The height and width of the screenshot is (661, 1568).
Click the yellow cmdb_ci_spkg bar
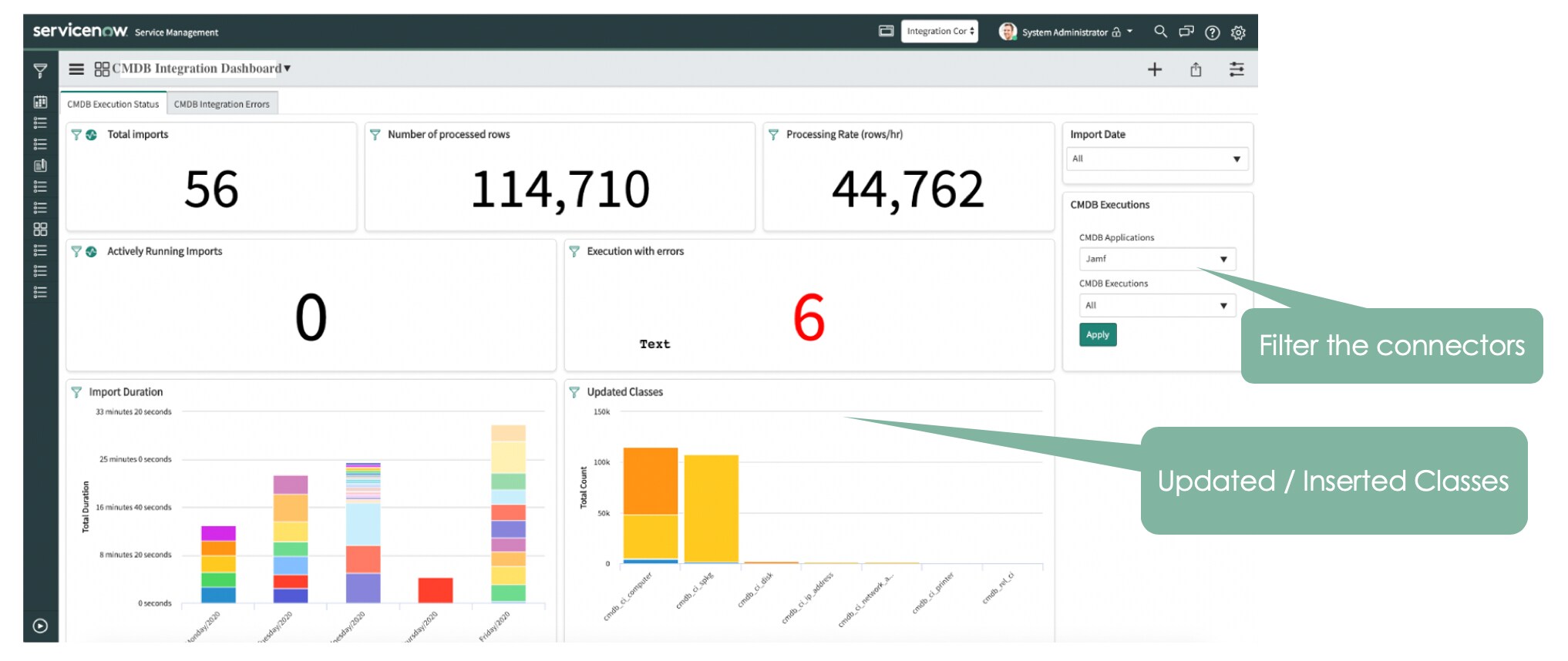pos(711,508)
